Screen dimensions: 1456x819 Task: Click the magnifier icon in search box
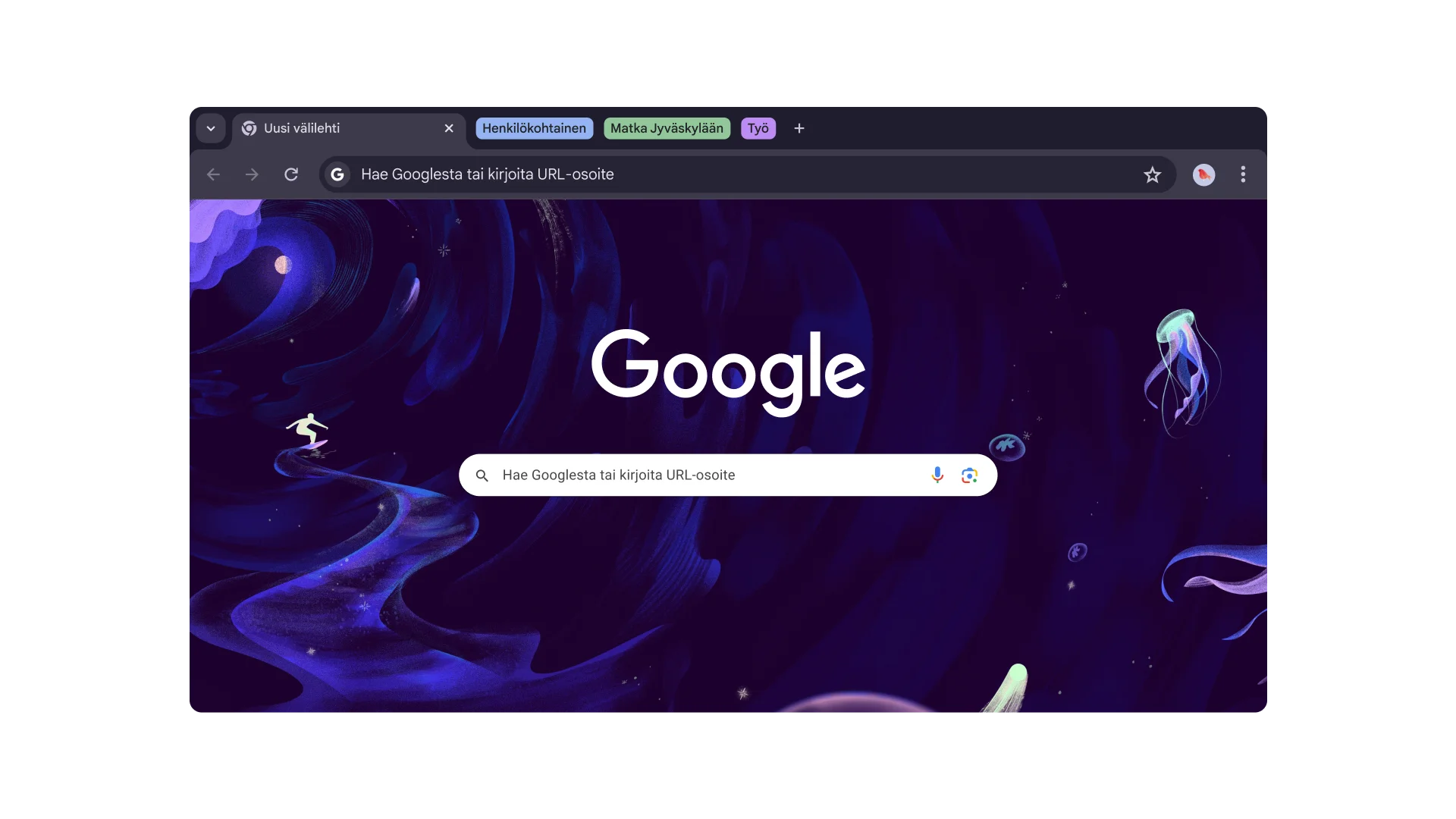click(482, 476)
